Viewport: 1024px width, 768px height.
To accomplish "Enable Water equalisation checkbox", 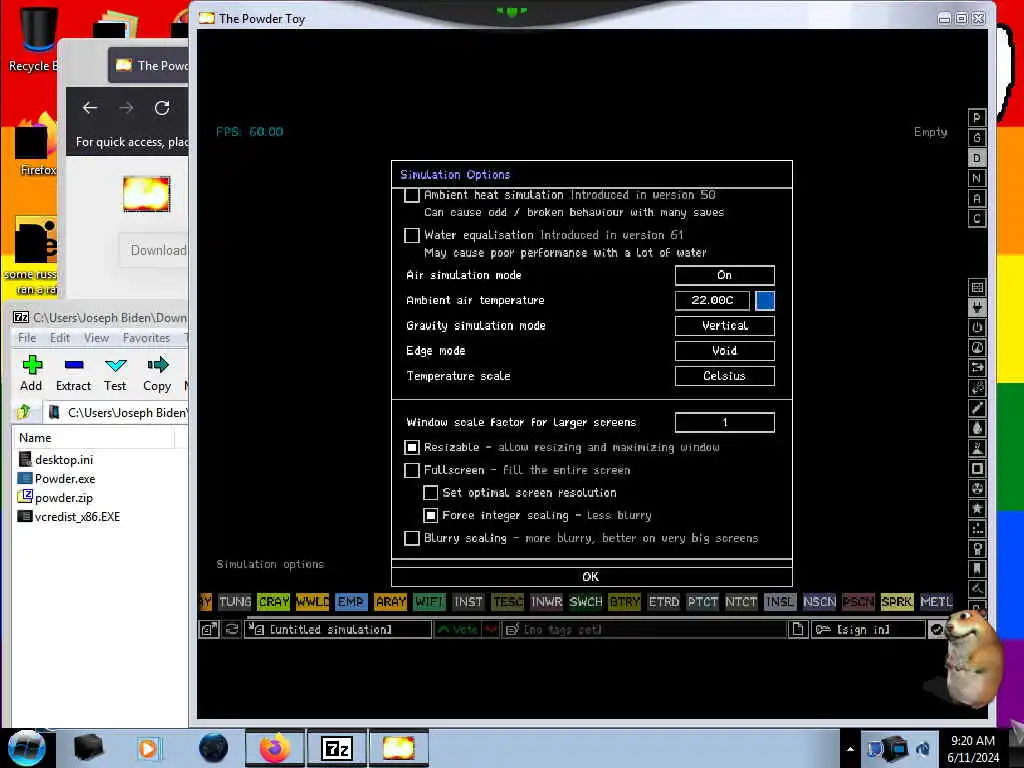I will tap(411, 235).
